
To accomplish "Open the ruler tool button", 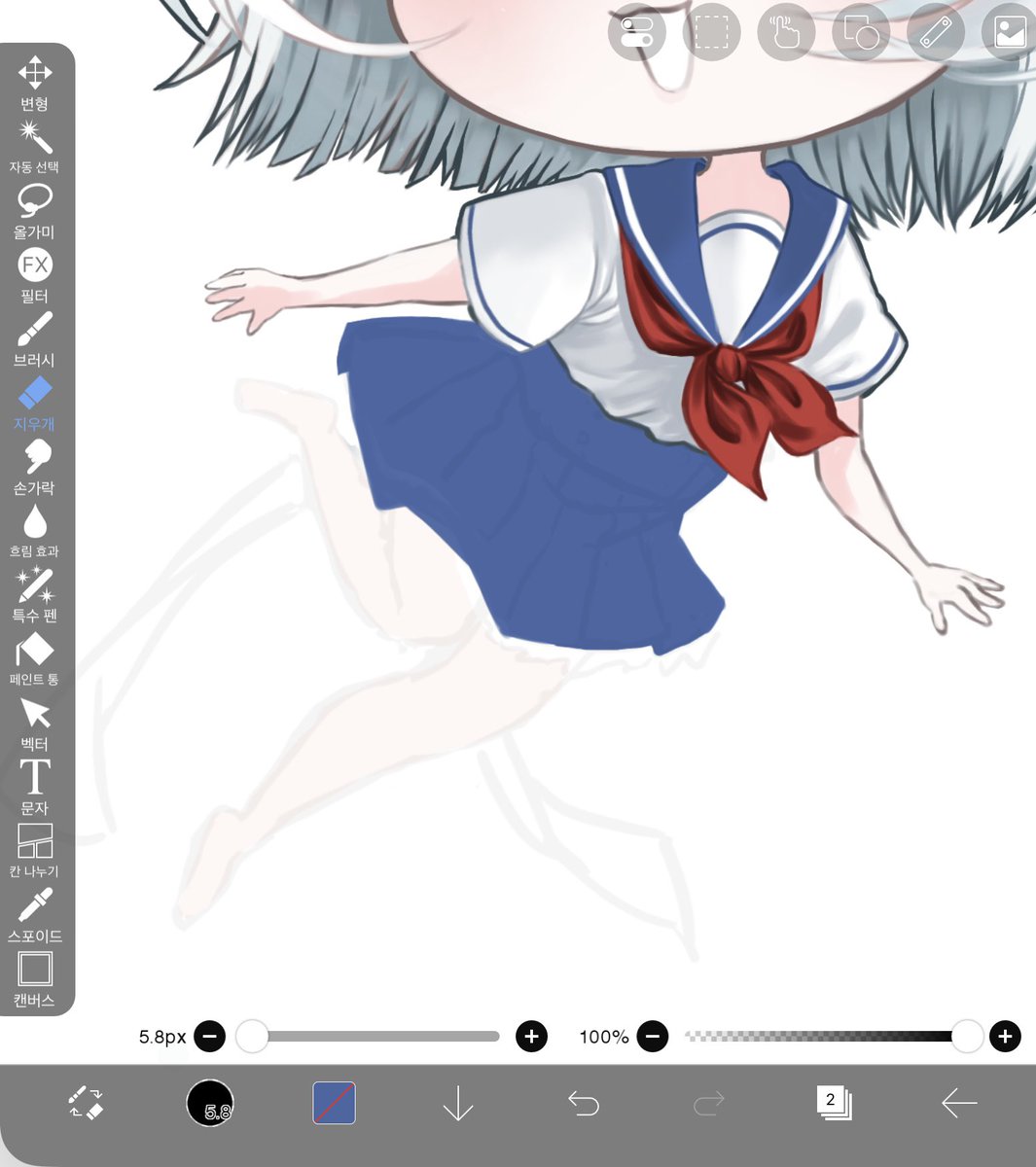I will [x=936, y=32].
